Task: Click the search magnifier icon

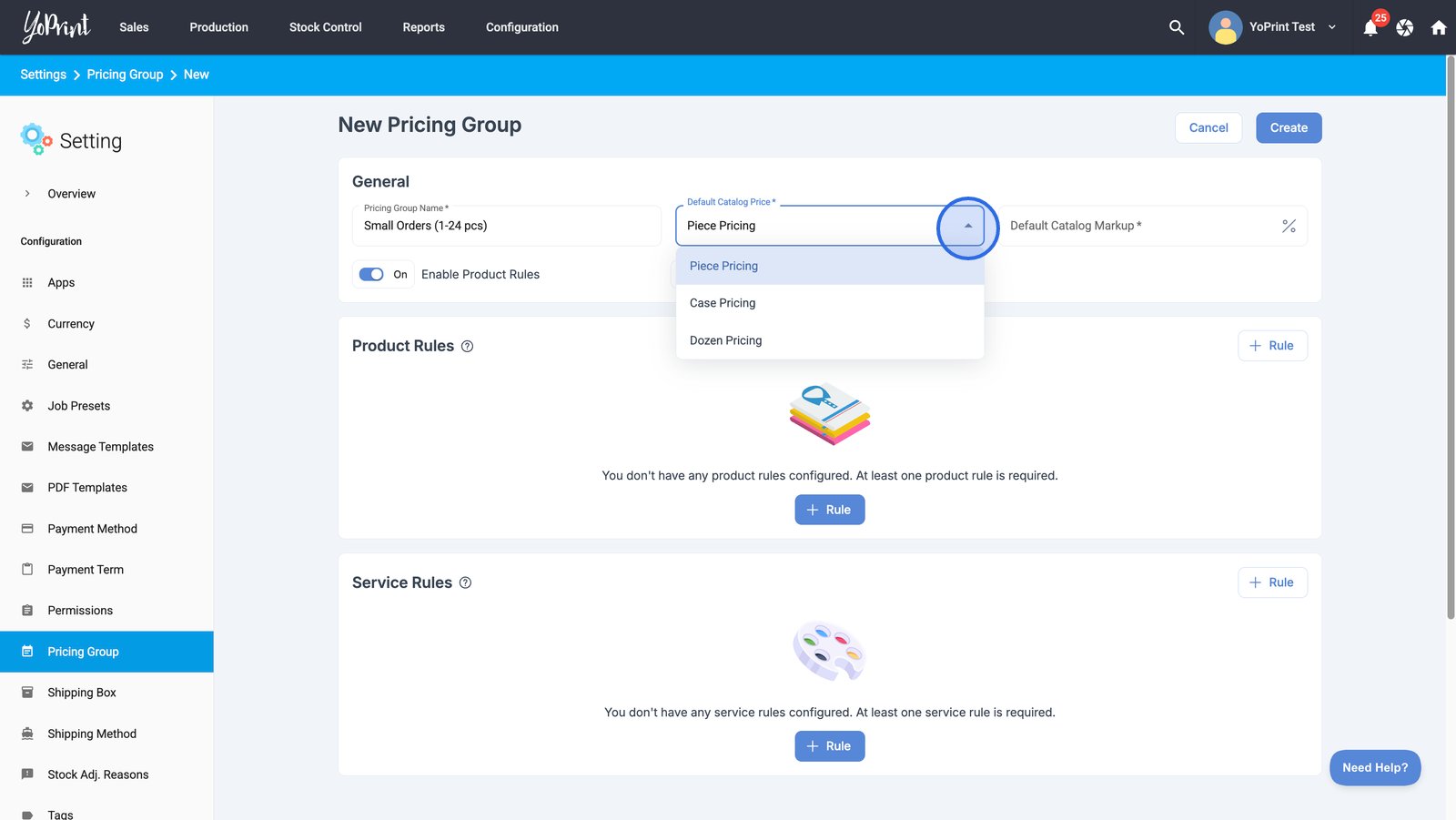Action: pyautogui.click(x=1176, y=27)
